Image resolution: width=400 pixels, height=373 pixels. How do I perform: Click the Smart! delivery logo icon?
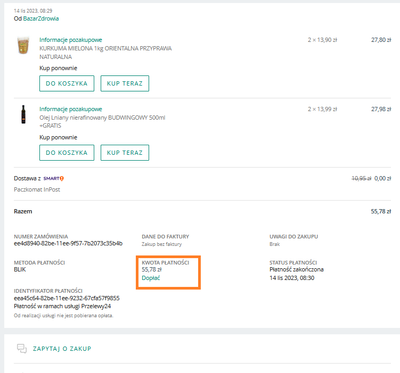point(54,179)
